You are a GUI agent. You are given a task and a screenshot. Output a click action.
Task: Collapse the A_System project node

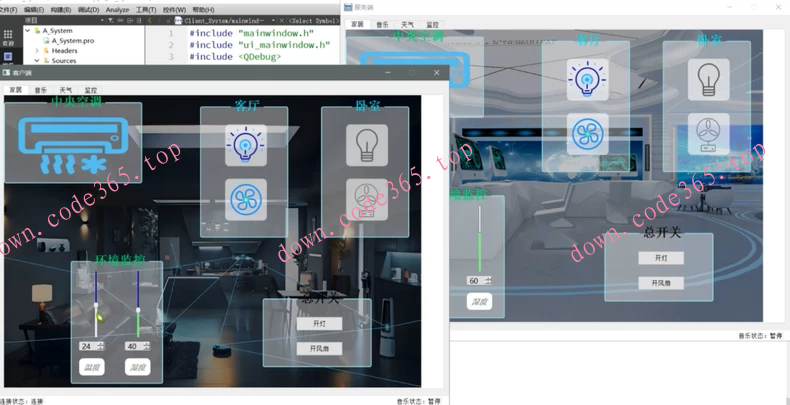pos(27,31)
